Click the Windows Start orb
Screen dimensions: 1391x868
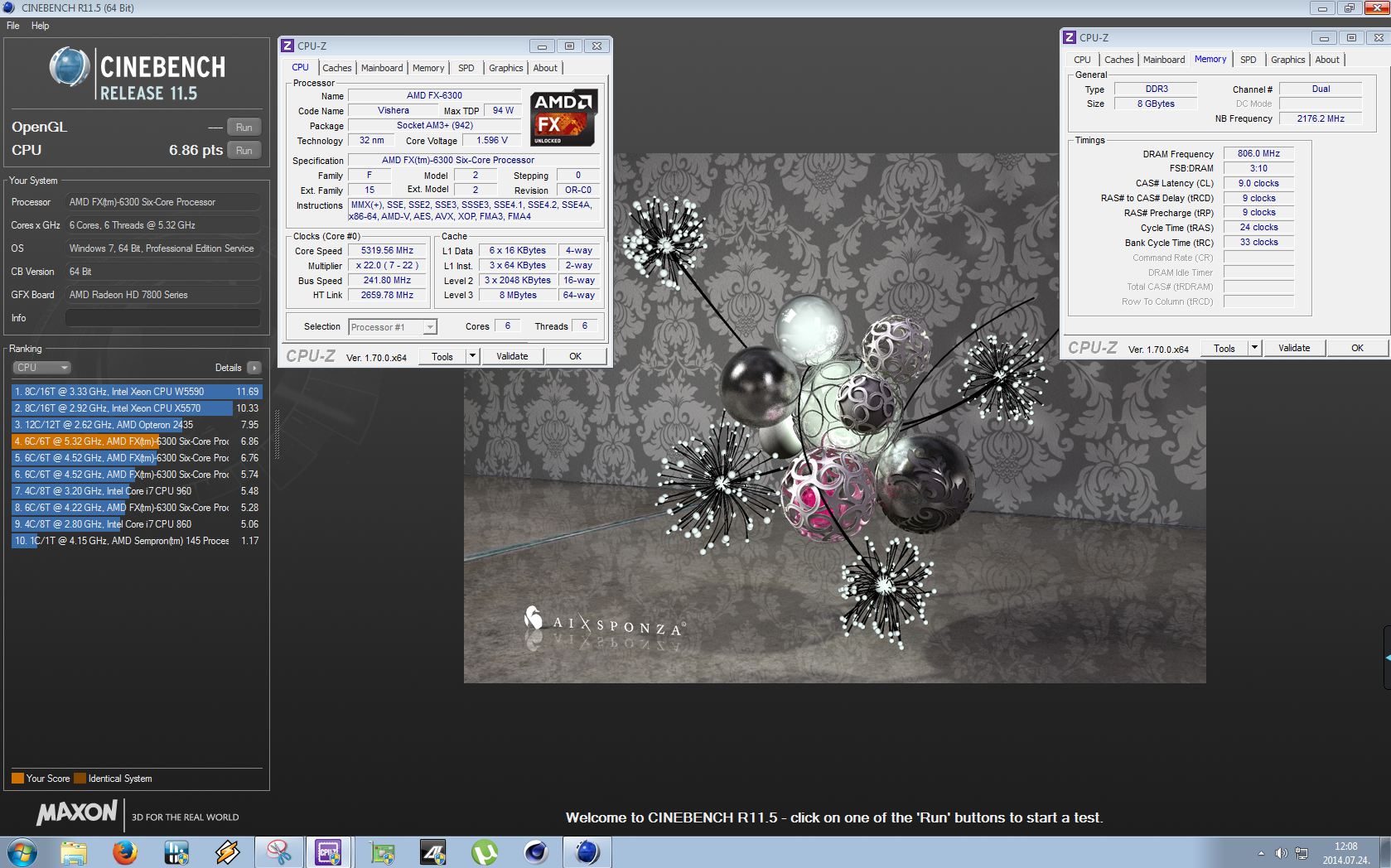22,852
